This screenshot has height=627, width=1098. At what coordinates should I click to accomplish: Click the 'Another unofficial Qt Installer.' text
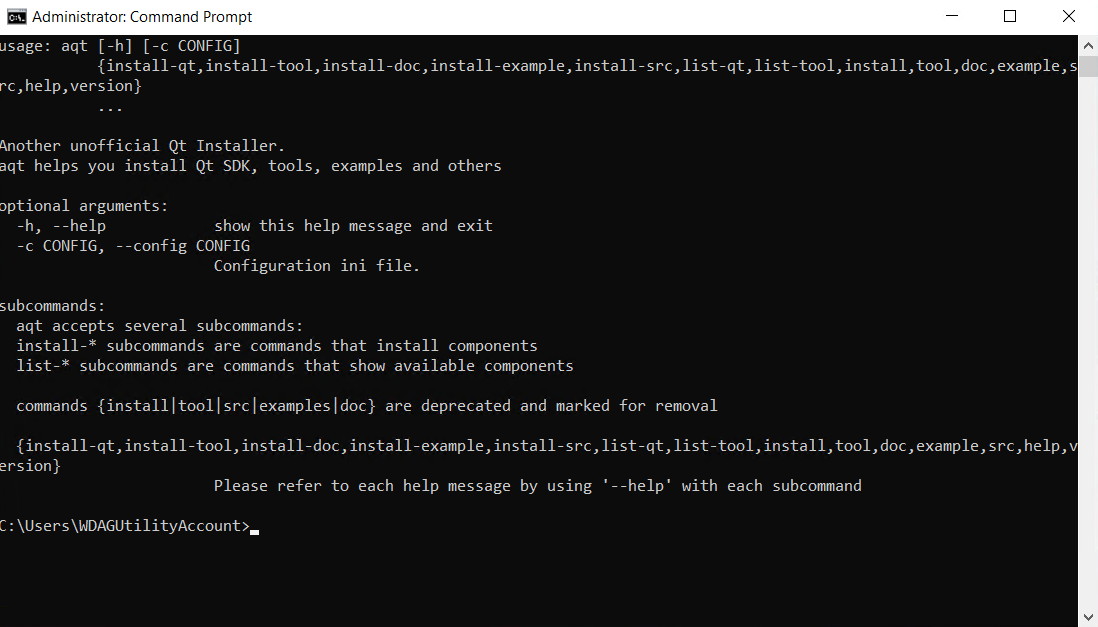(142, 146)
